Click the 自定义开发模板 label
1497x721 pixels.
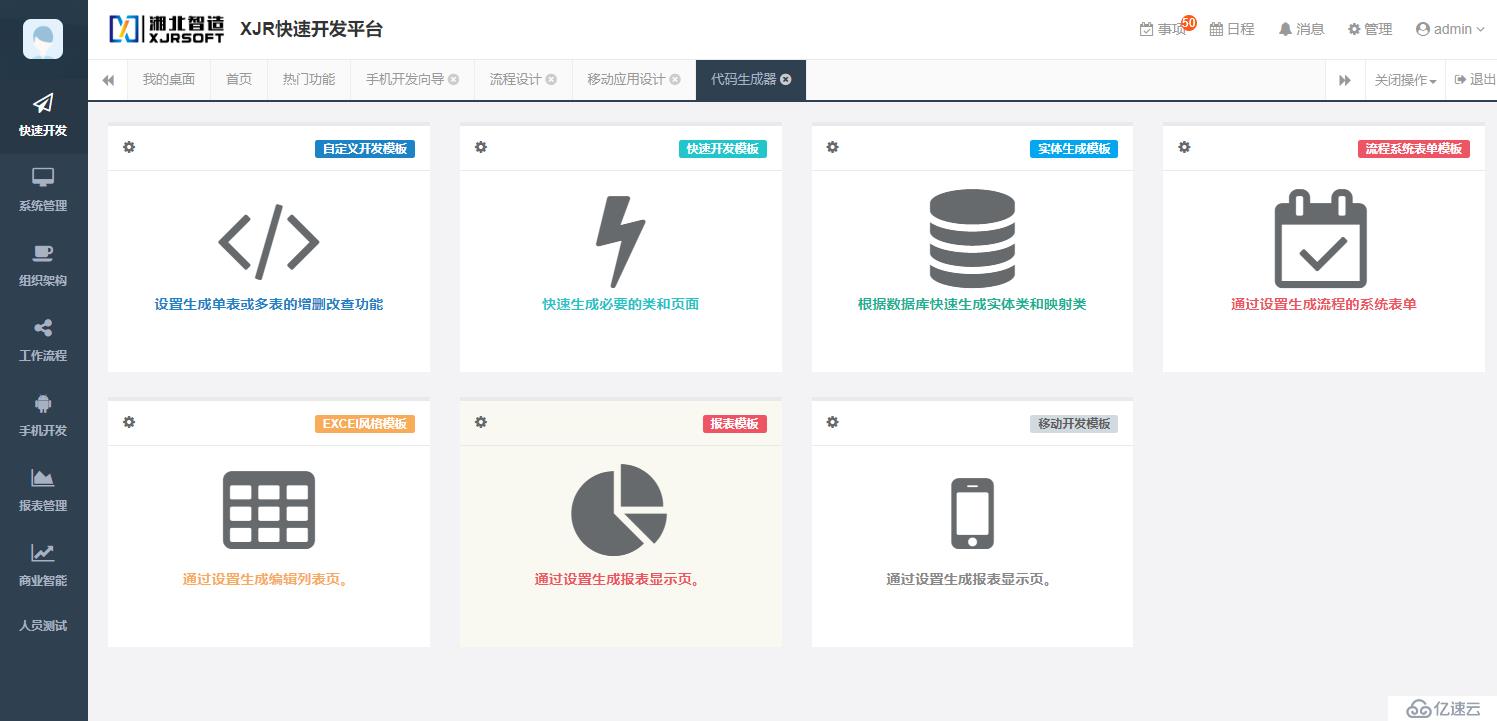[365, 149]
